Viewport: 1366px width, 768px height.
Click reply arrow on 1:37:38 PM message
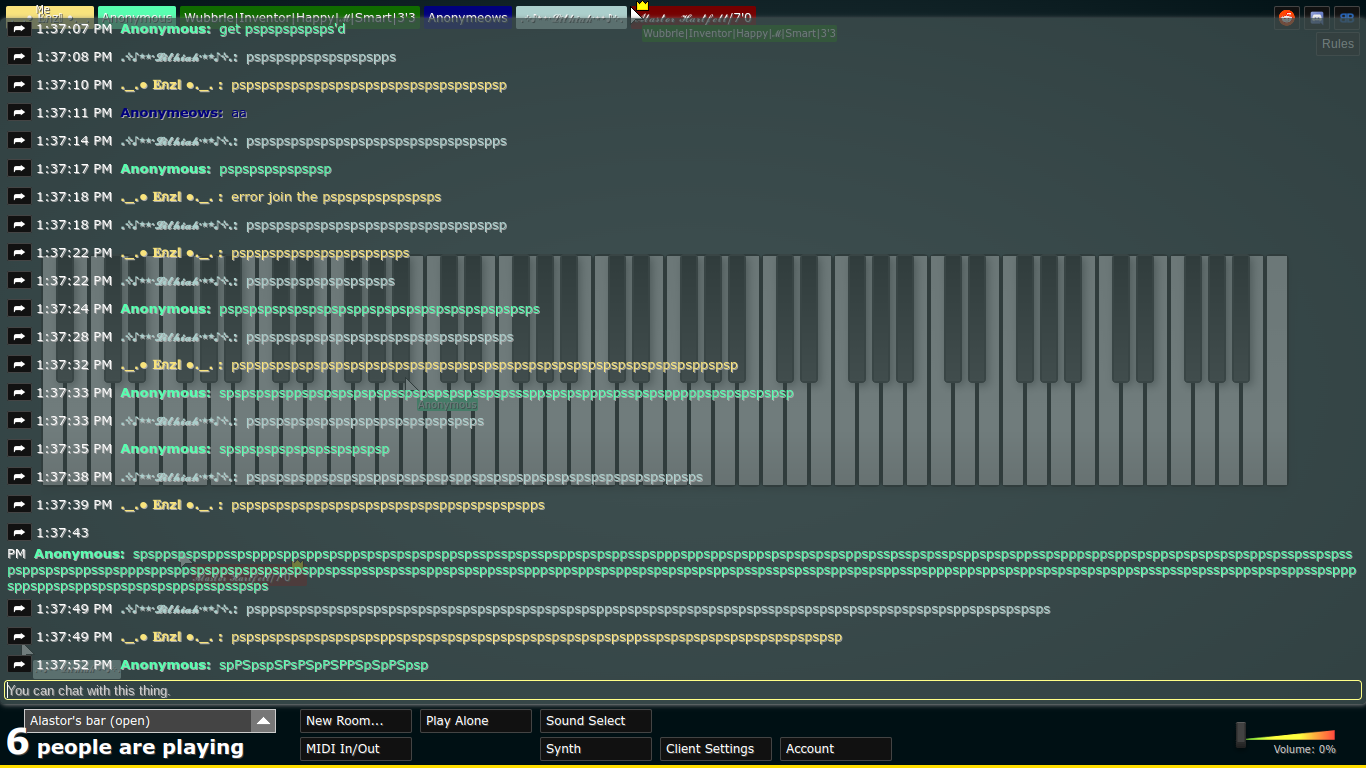[19, 477]
